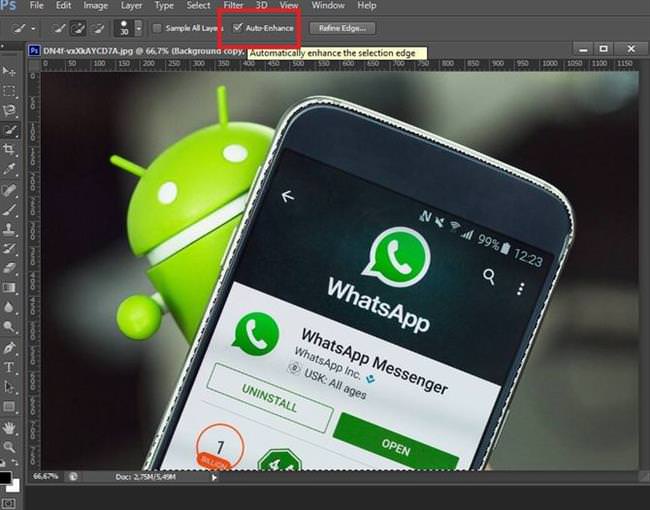Choose the New selection mode button
The height and width of the screenshot is (510, 650).
tap(59, 28)
